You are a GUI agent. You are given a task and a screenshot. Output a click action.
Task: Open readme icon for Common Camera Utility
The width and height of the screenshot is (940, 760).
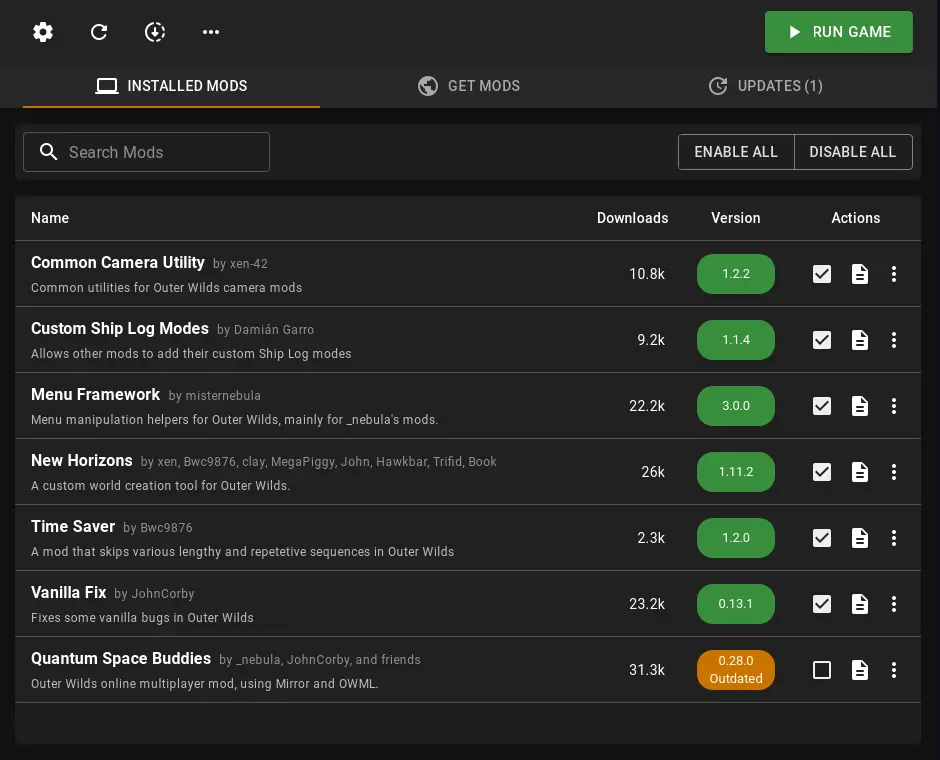[860, 274]
